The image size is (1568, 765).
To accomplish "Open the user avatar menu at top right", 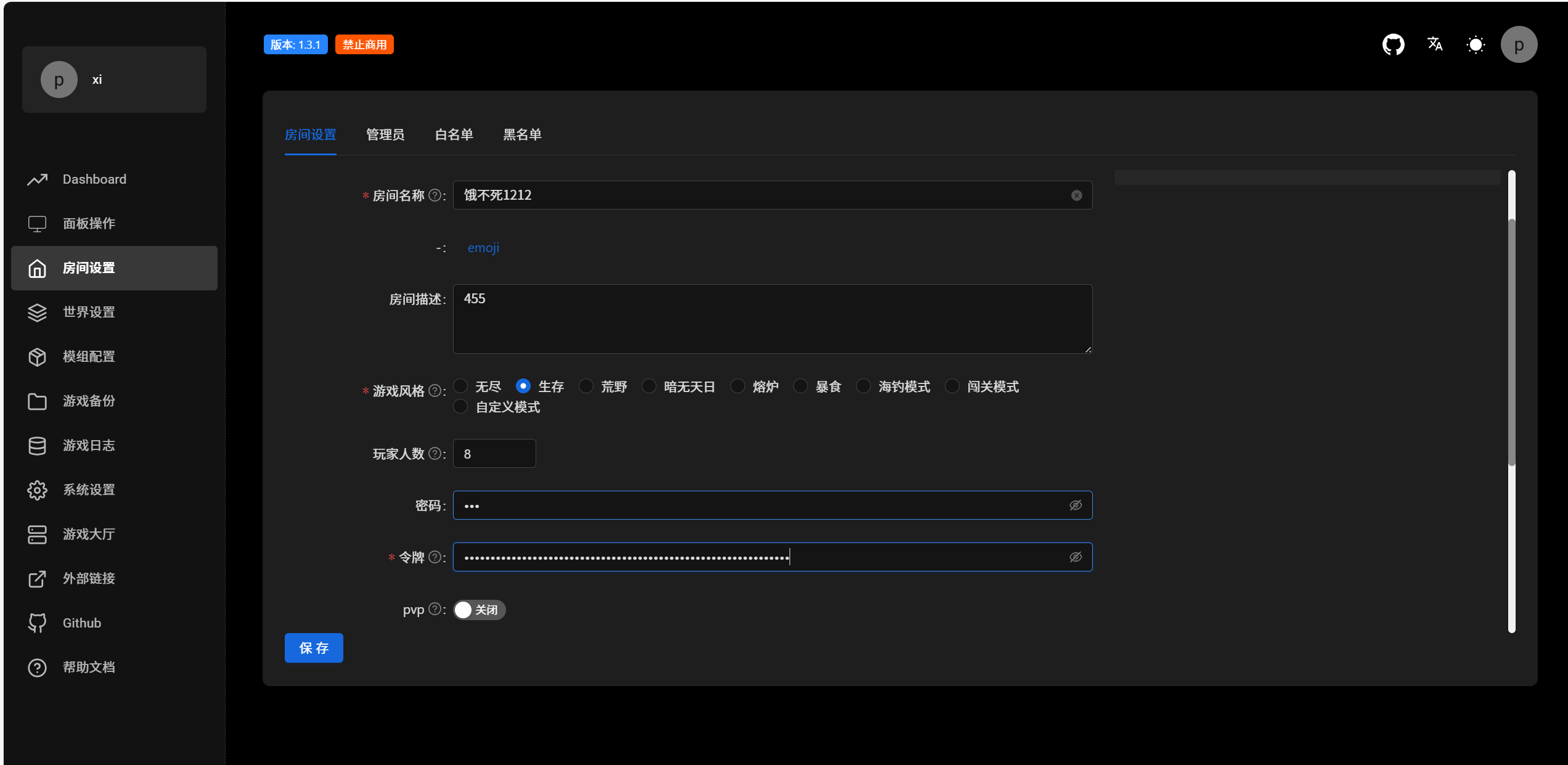I will [x=1519, y=44].
